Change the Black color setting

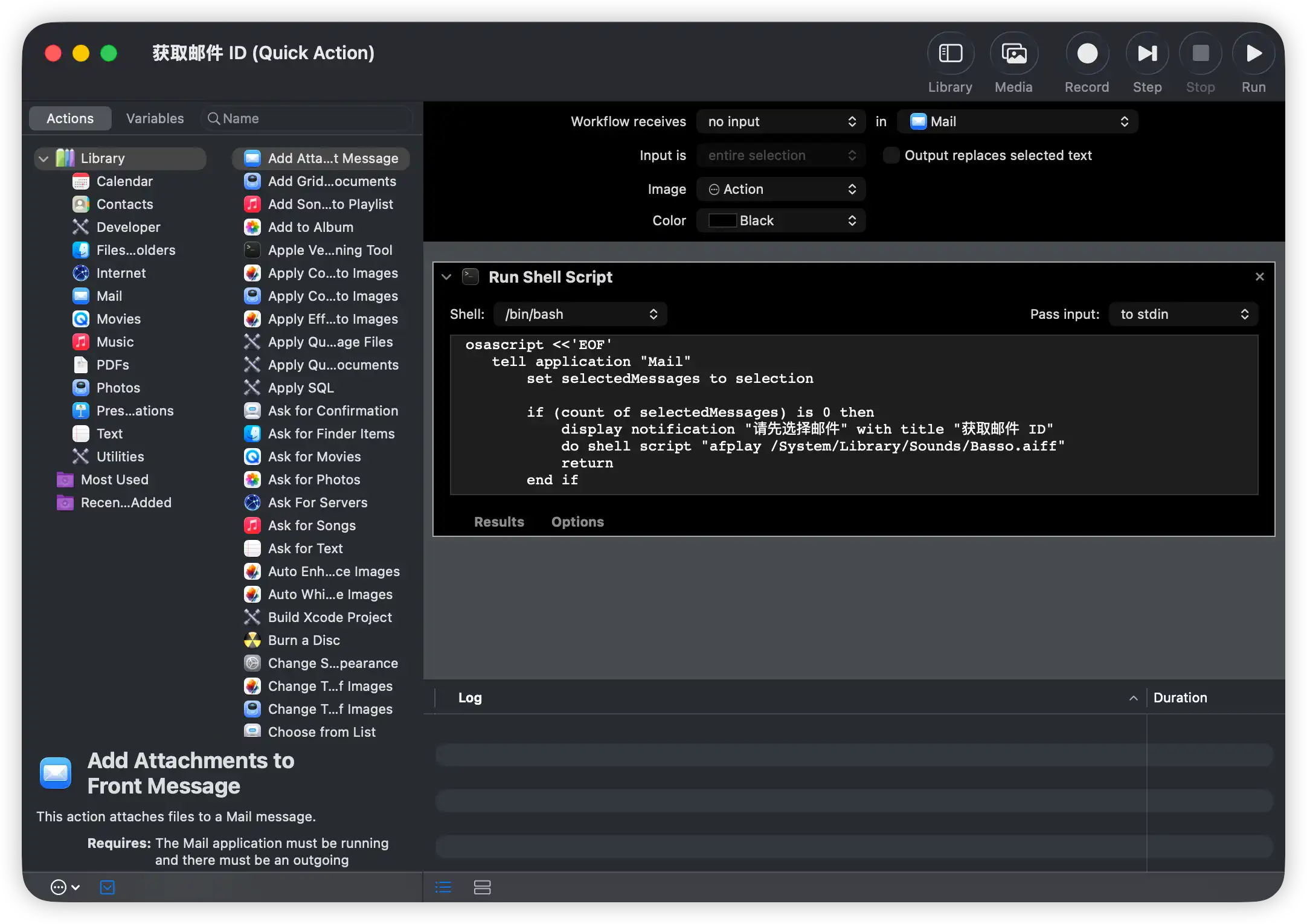click(780, 220)
